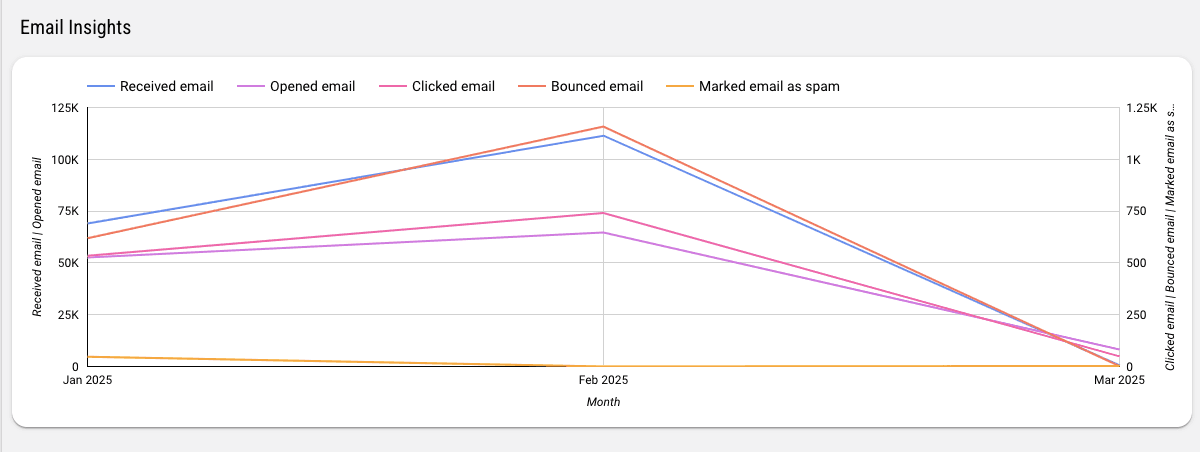Select the Bounced email peak at Feb 2025
Viewport: 1200px width, 452px height.
tap(603, 127)
